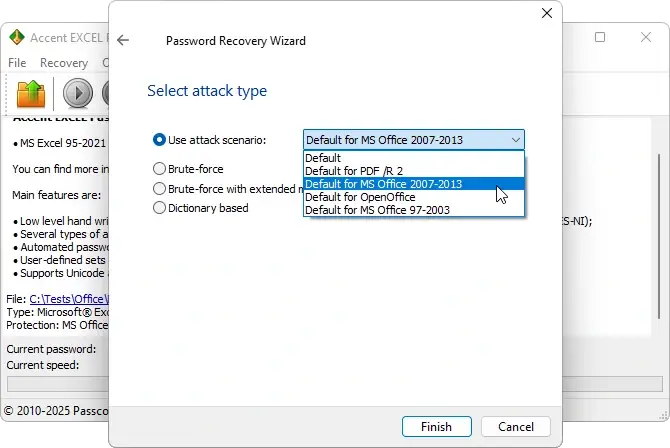Click the Main features are: text

point(56,195)
